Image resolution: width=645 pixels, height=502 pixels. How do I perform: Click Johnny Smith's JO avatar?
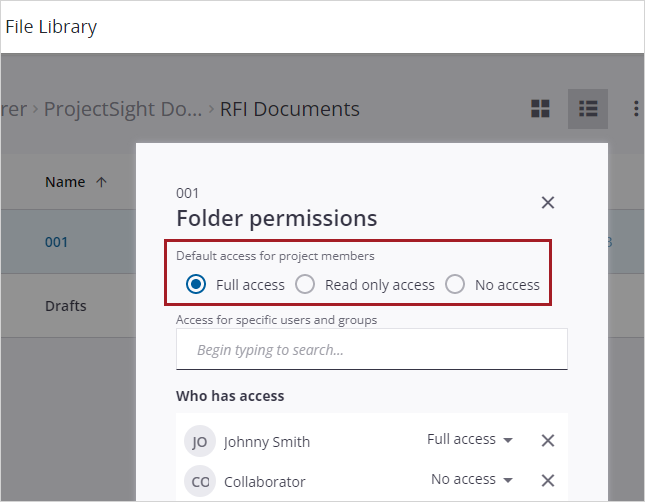tap(200, 442)
